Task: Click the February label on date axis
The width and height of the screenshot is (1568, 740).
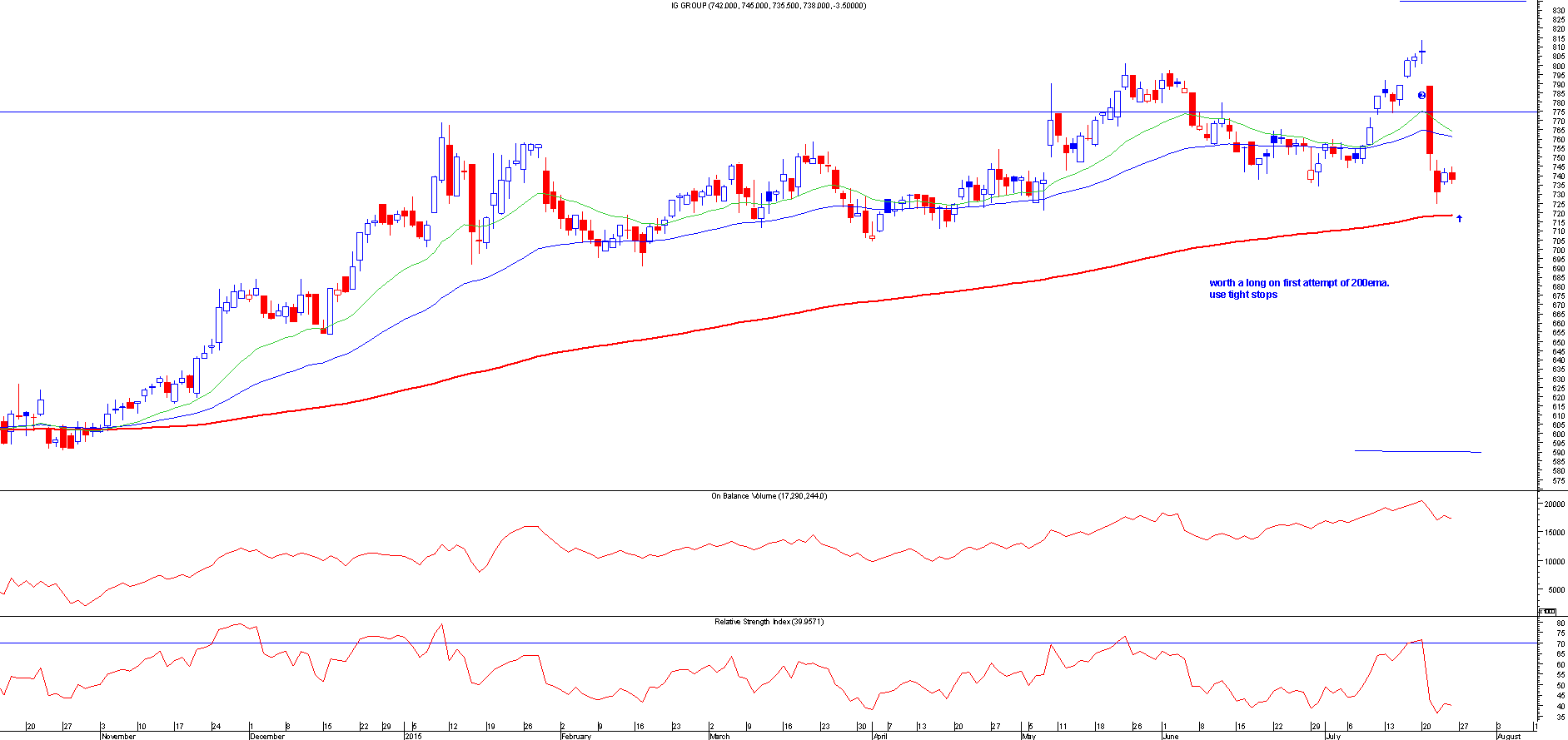Action: [x=576, y=736]
